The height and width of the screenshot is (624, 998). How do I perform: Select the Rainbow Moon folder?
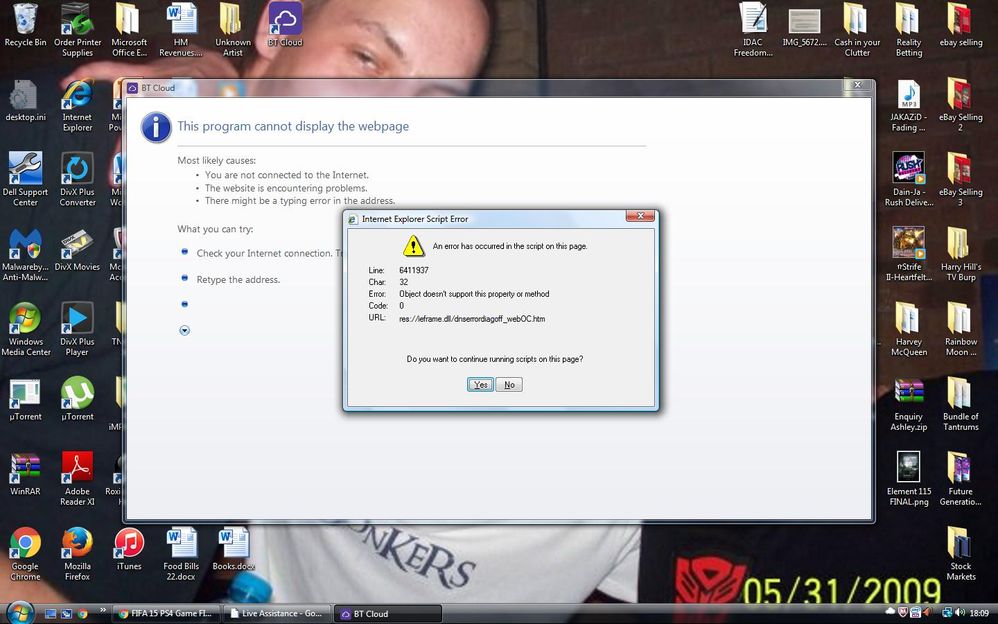click(960, 330)
